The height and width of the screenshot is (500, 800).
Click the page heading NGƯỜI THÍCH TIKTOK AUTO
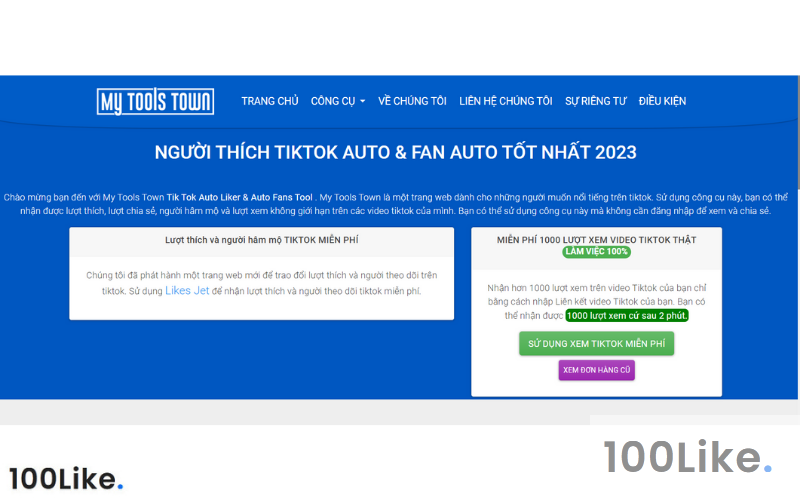[x=395, y=152]
